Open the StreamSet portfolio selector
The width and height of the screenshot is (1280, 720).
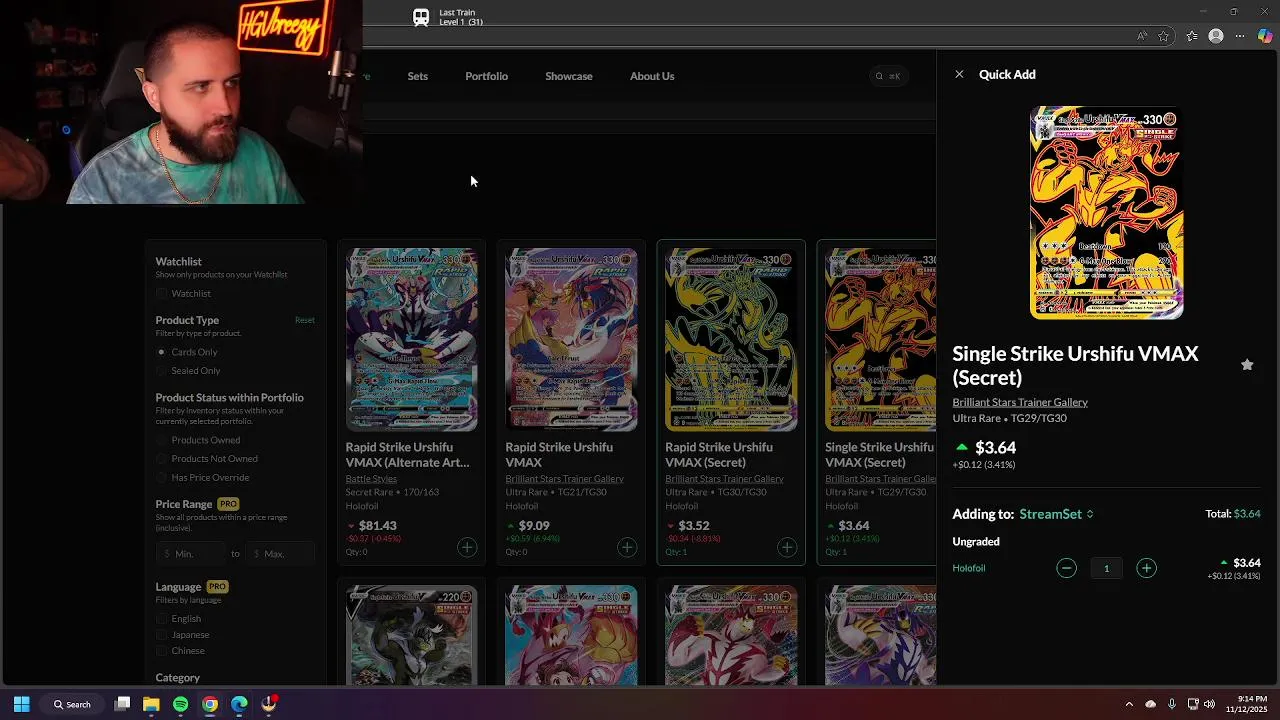click(x=1057, y=514)
